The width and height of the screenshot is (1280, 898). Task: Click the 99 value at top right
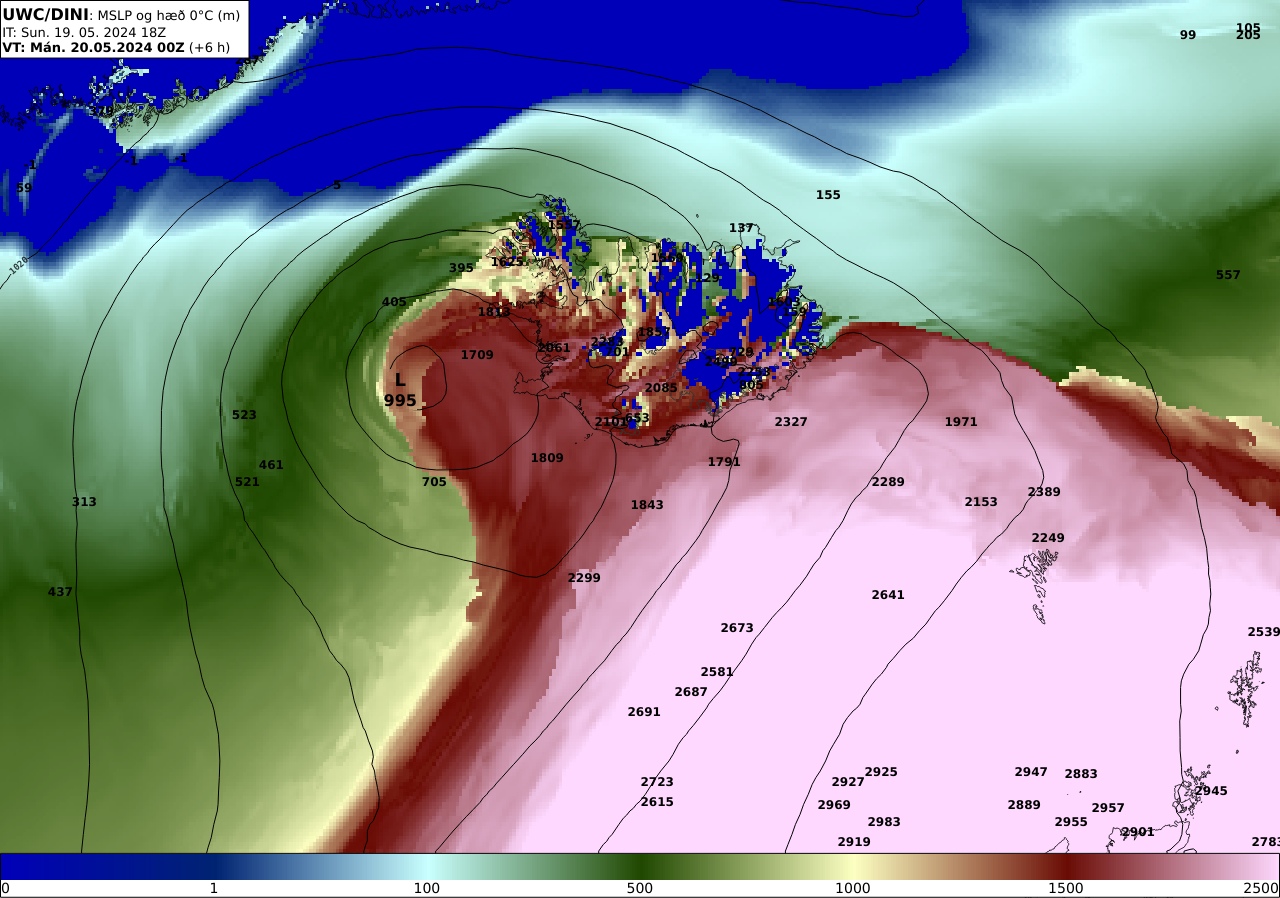[x=1188, y=35]
